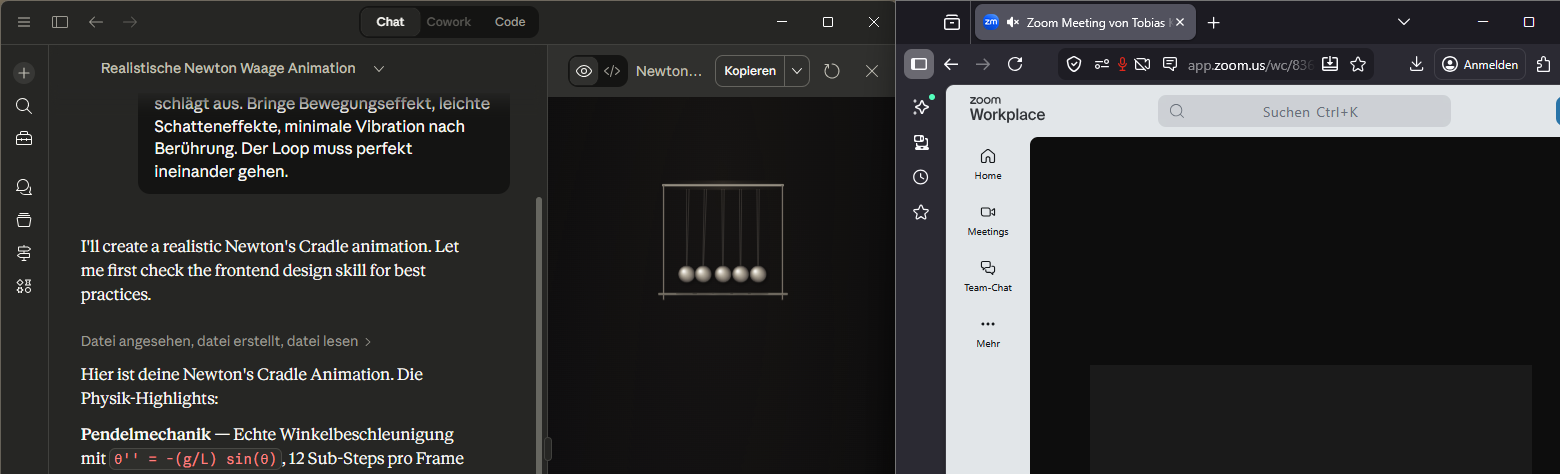The width and height of the screenshot is (1560, 474).
Task: Switch to the Code tab
Action: point(510,22)
